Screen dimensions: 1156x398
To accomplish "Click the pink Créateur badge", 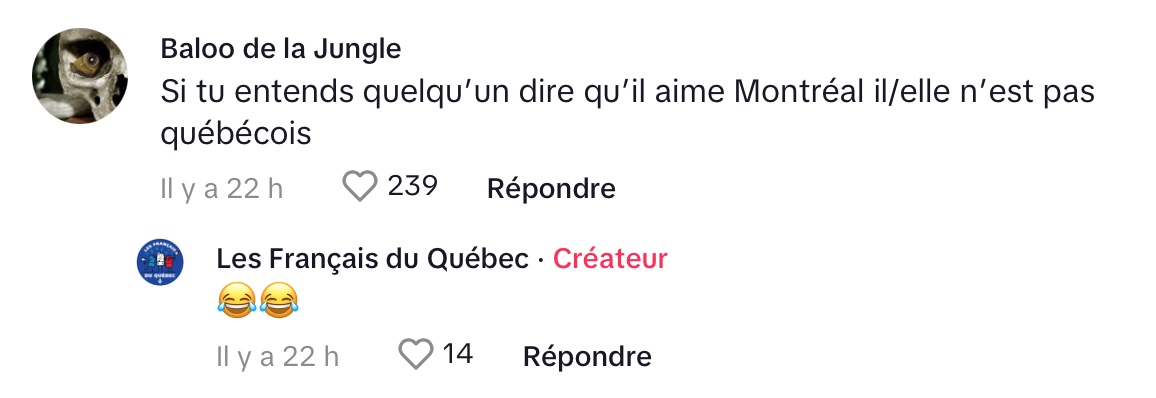I will tap(610, 259).
